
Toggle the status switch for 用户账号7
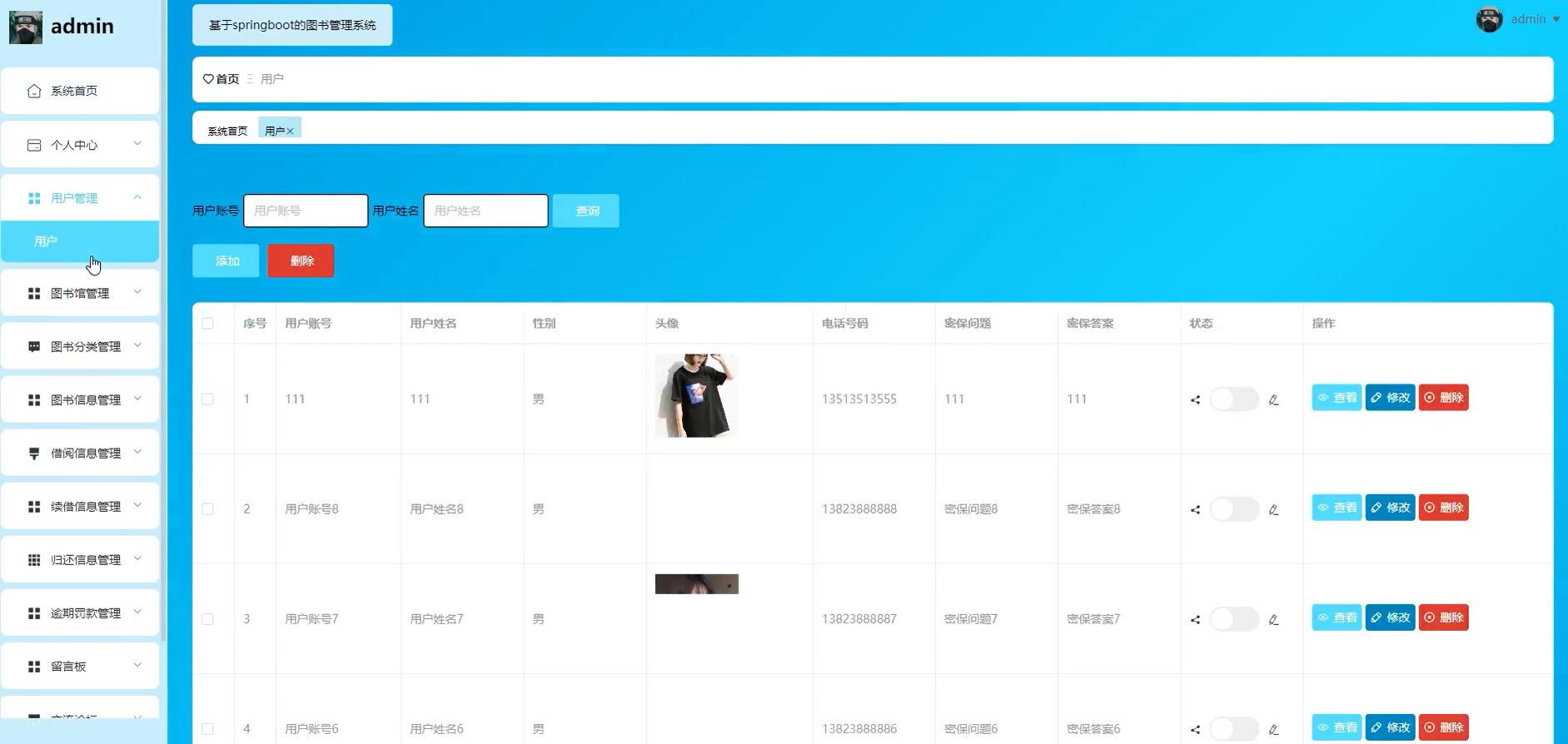(1234, 618)
